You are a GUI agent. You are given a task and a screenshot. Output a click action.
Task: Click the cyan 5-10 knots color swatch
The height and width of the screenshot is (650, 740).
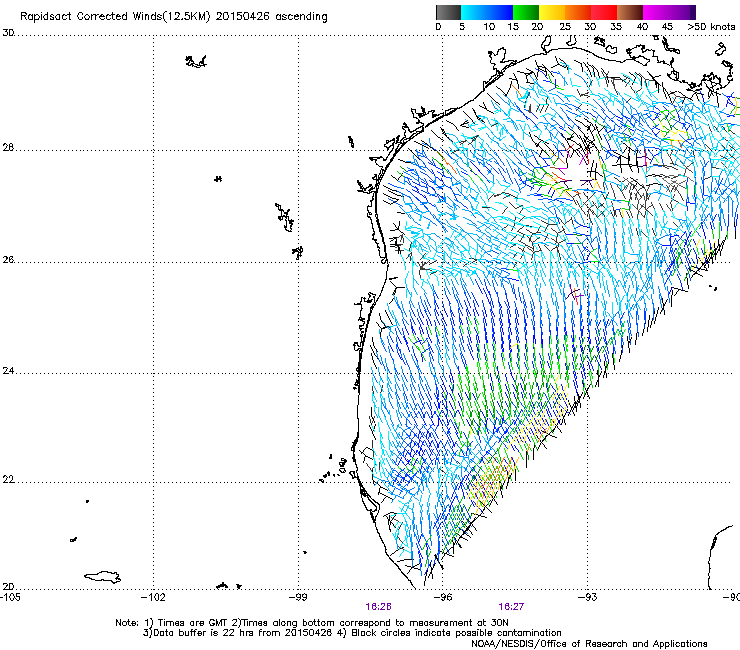pyautogui.click(x=474, y=12)
